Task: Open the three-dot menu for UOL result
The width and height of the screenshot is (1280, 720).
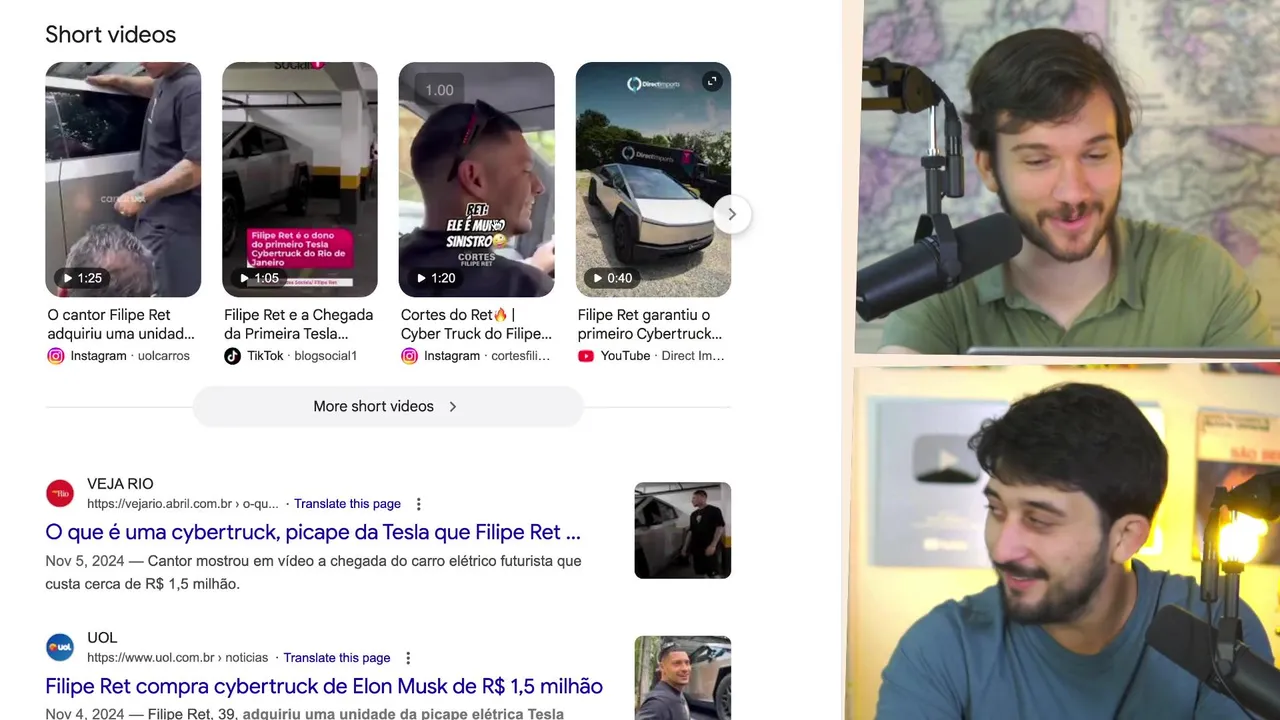Action: [408, 658]
